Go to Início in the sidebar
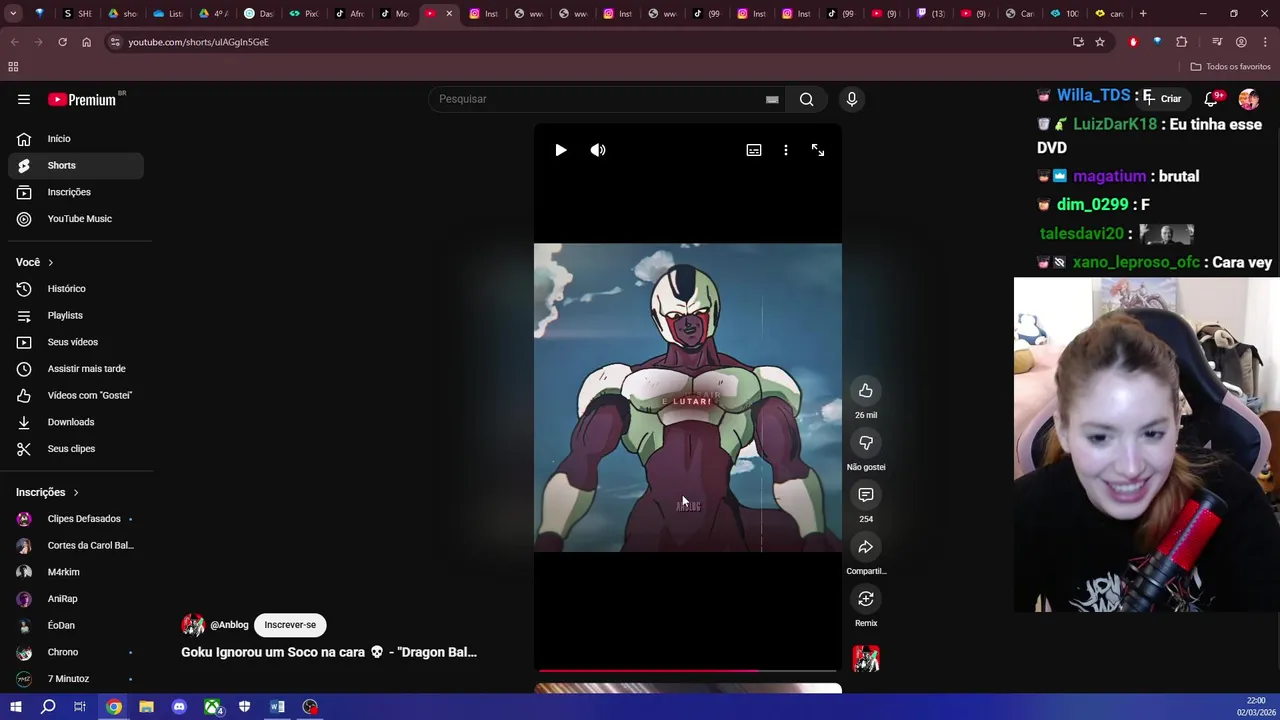 click(x=76, y=139)
